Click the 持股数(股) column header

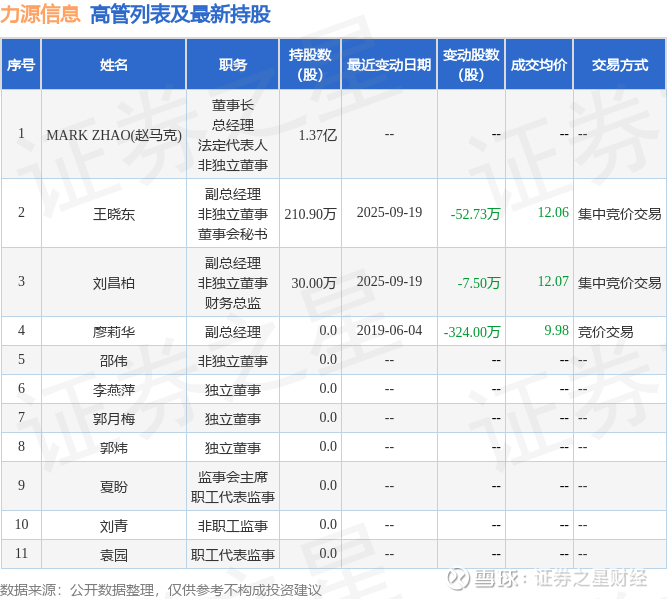click(310, 65)
